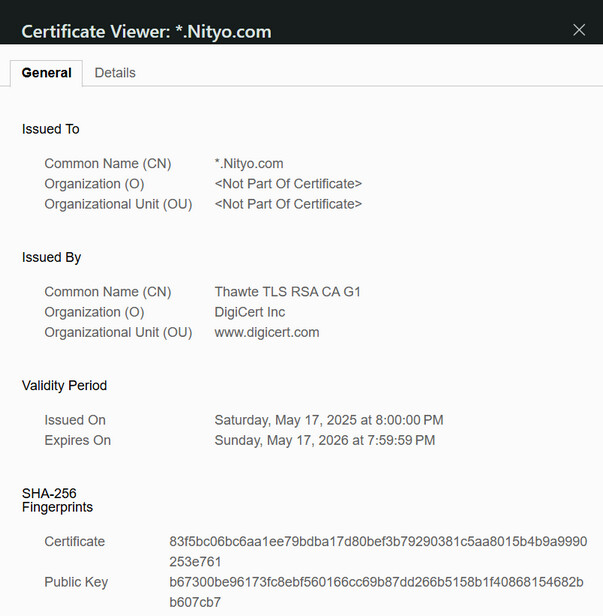Select the General tab
Image resolution: width=603 pixels, height=616 pixels.
coord(46,73)
